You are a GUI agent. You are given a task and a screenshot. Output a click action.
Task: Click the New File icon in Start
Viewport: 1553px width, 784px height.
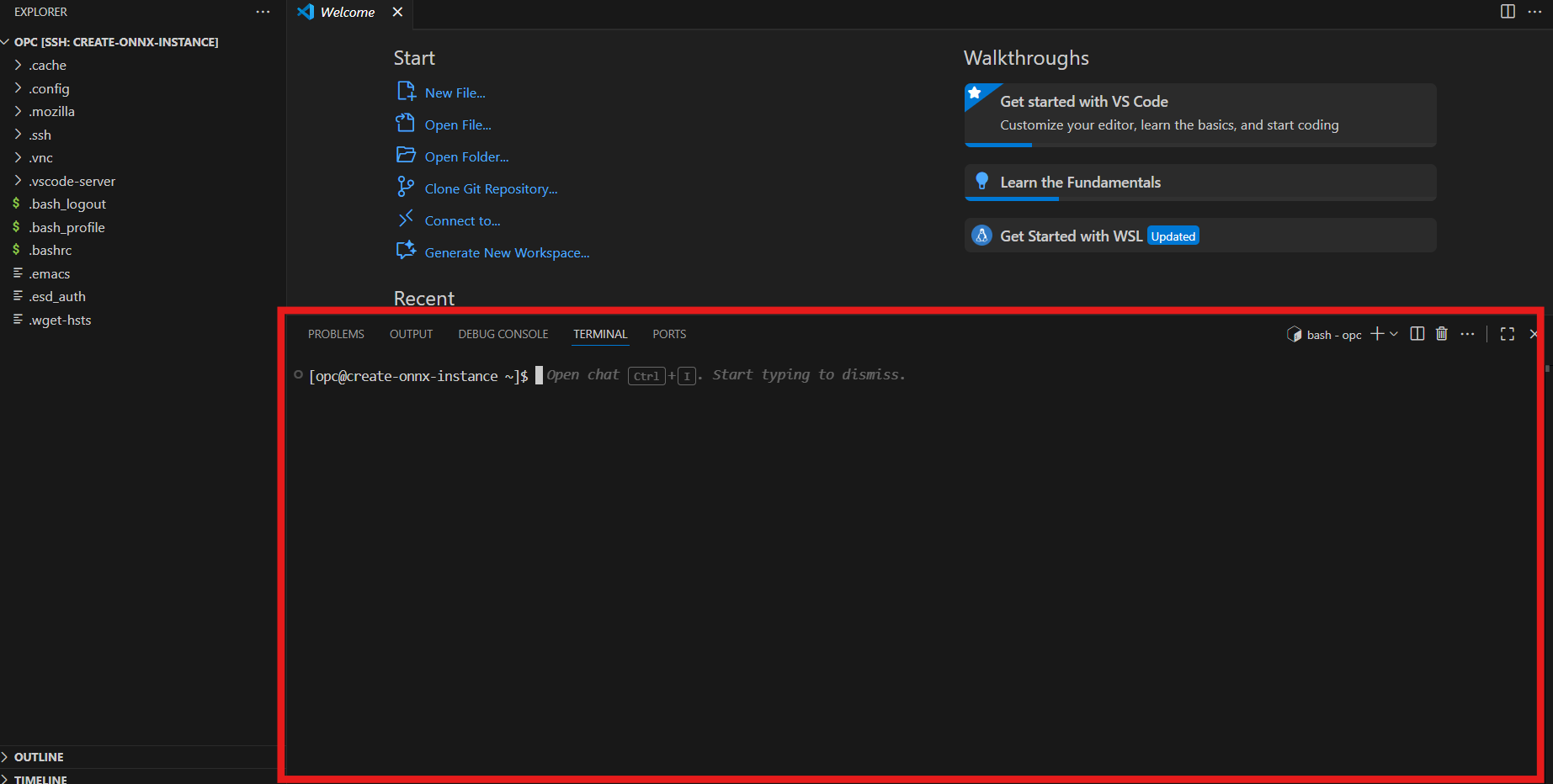coord(406,92)
